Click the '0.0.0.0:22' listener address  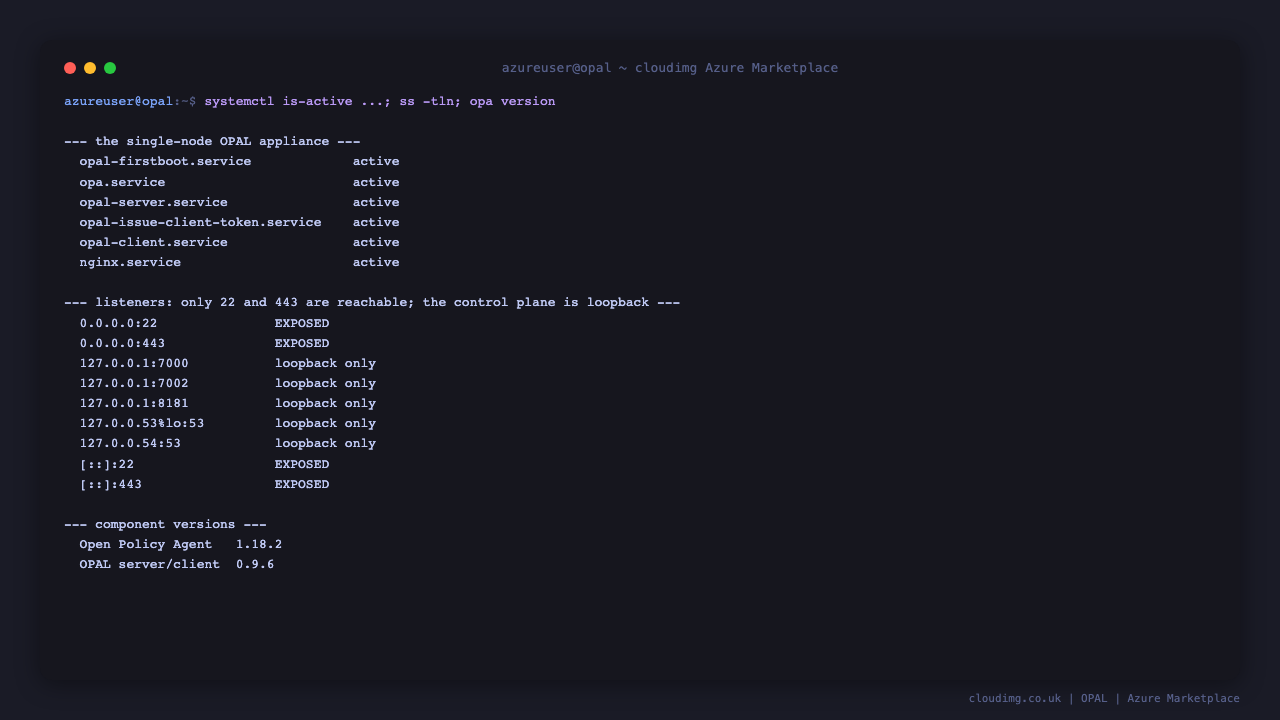(119, 323)
